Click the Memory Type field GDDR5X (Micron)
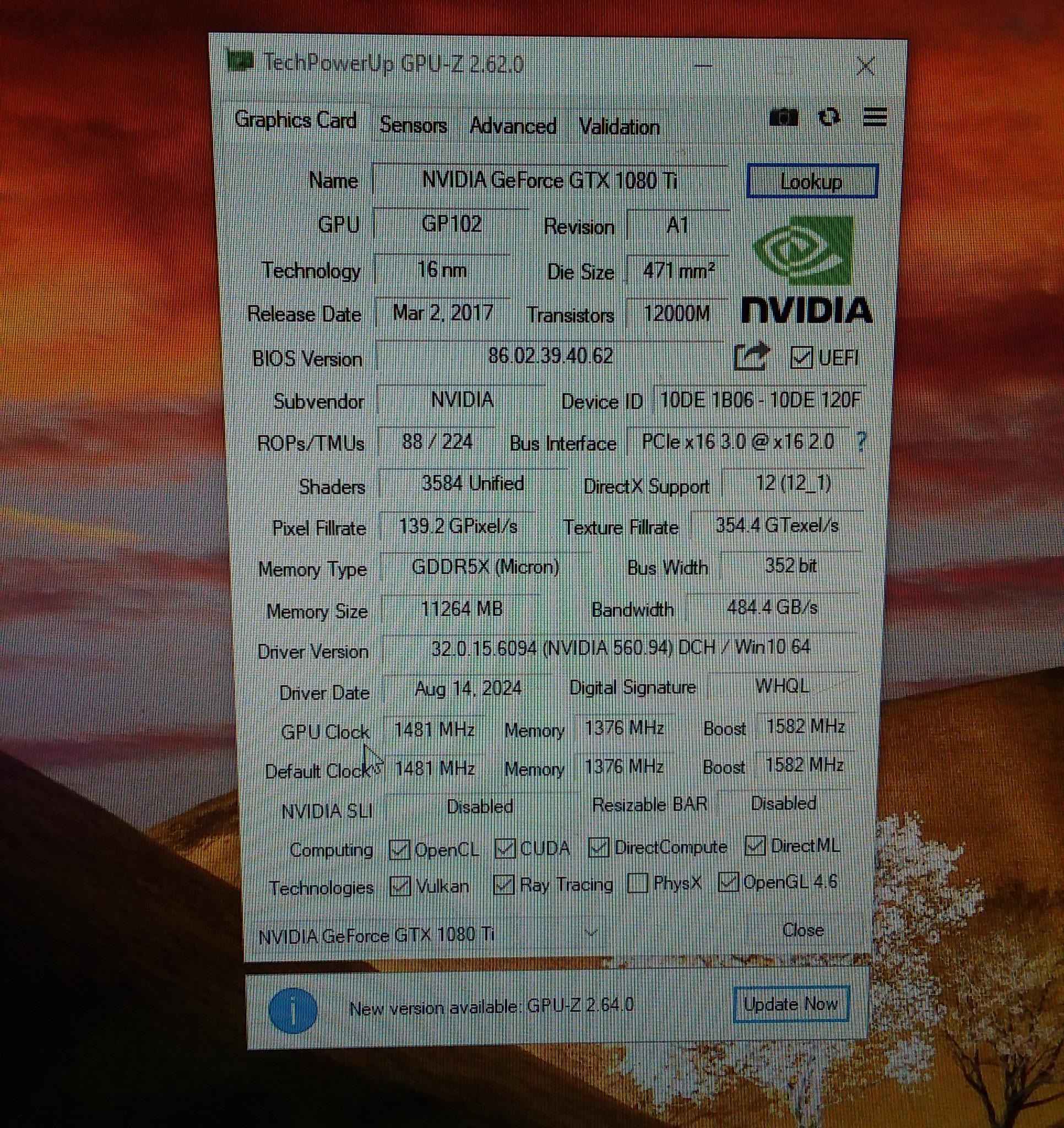This screenshot has width=1064, height=1128. [x=485, y=567]
